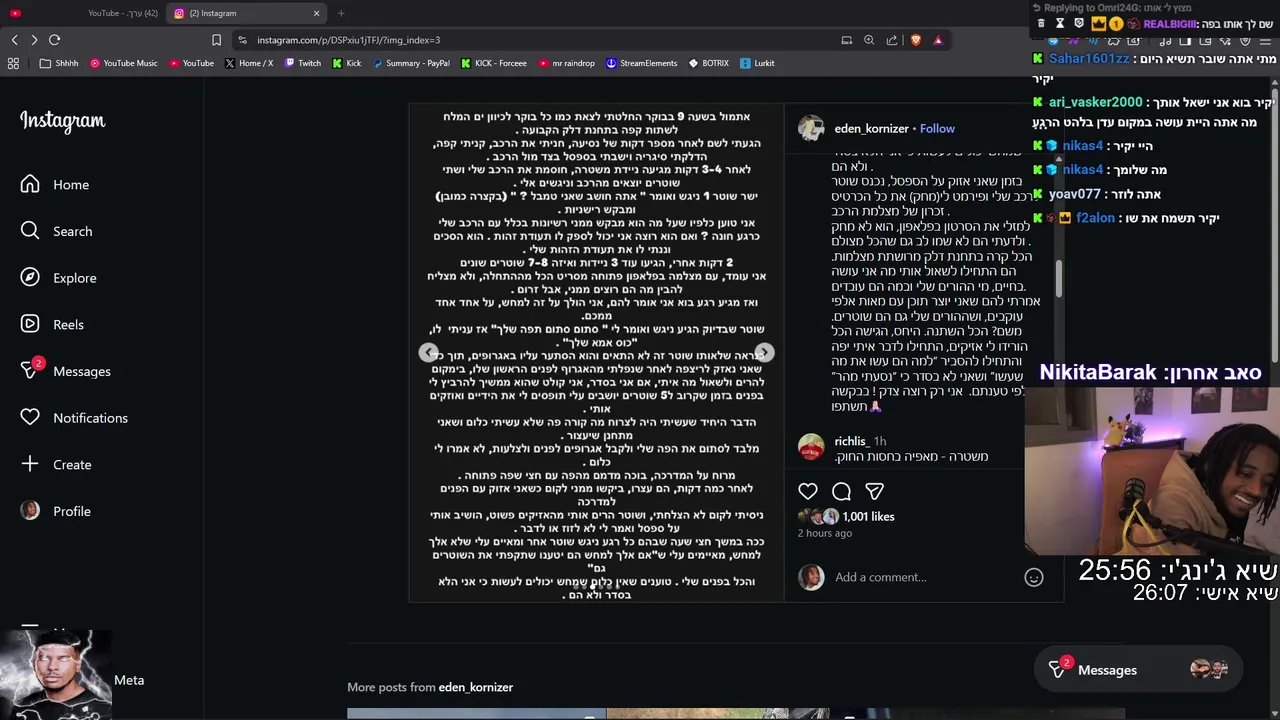Go to previous image in carousel
This screenshot has height=720, width=1280.
428,352
